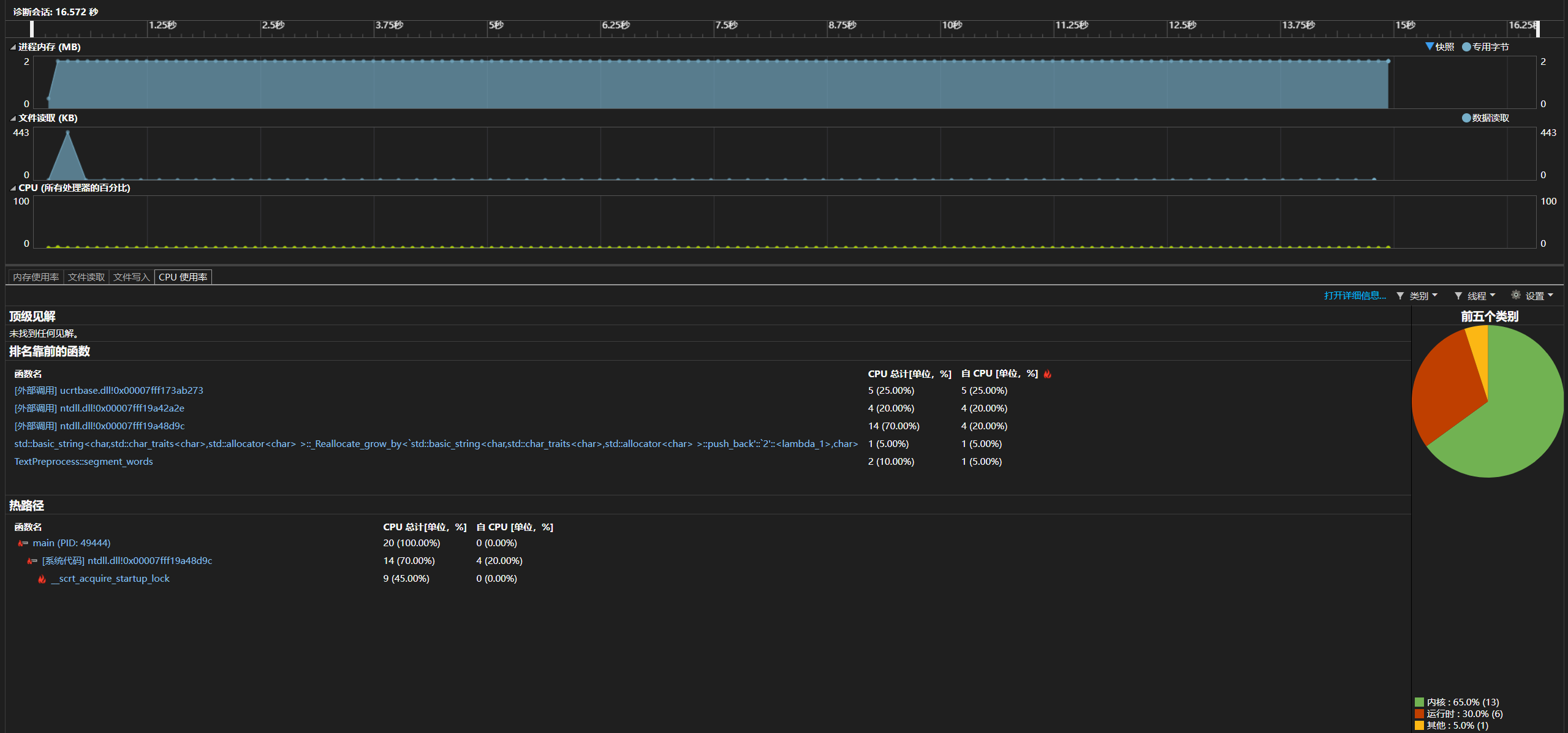Switch to the 内存使用率 tab
Screen dimensions: 1568x733
pyautogui.click(x=36, y=277)
